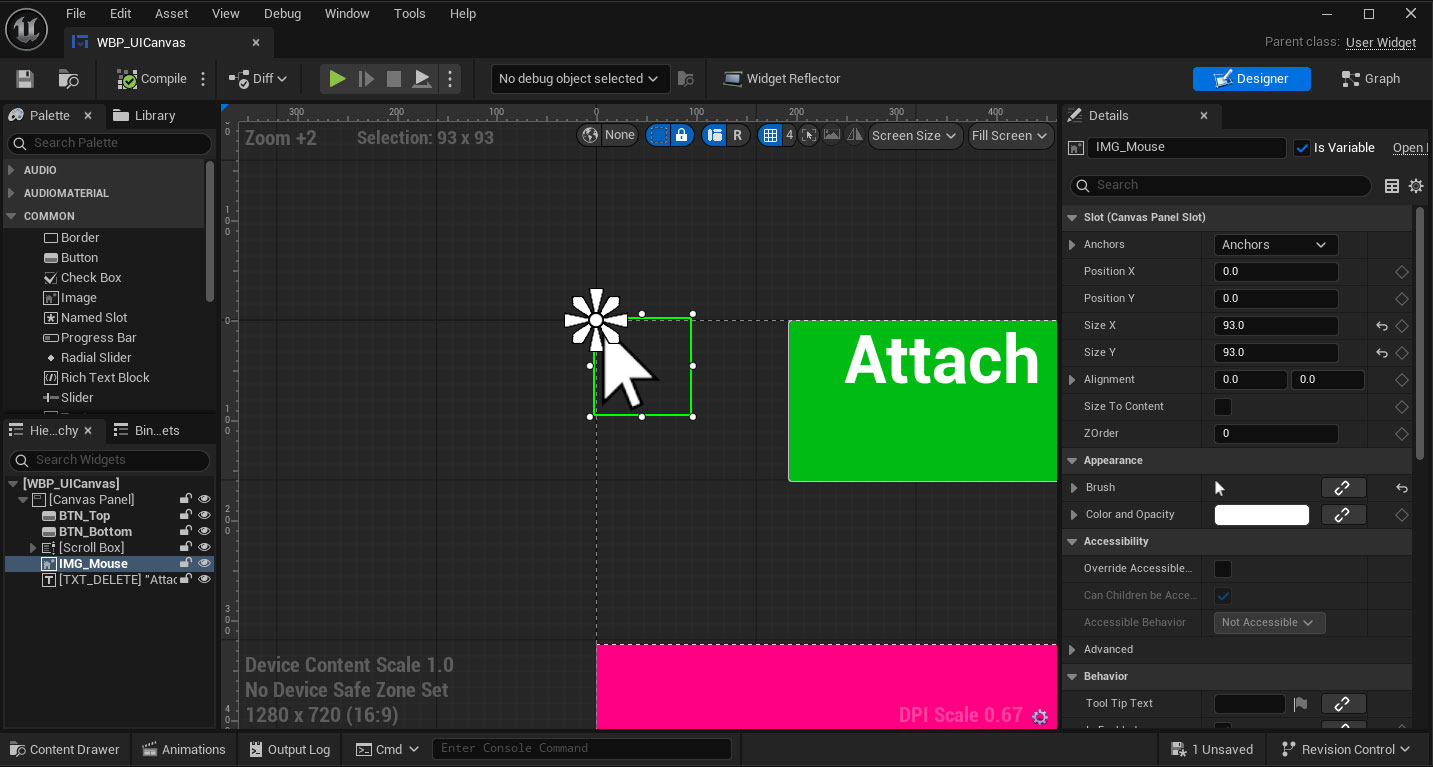Switch to the Graph tab

click(1370, 78)
